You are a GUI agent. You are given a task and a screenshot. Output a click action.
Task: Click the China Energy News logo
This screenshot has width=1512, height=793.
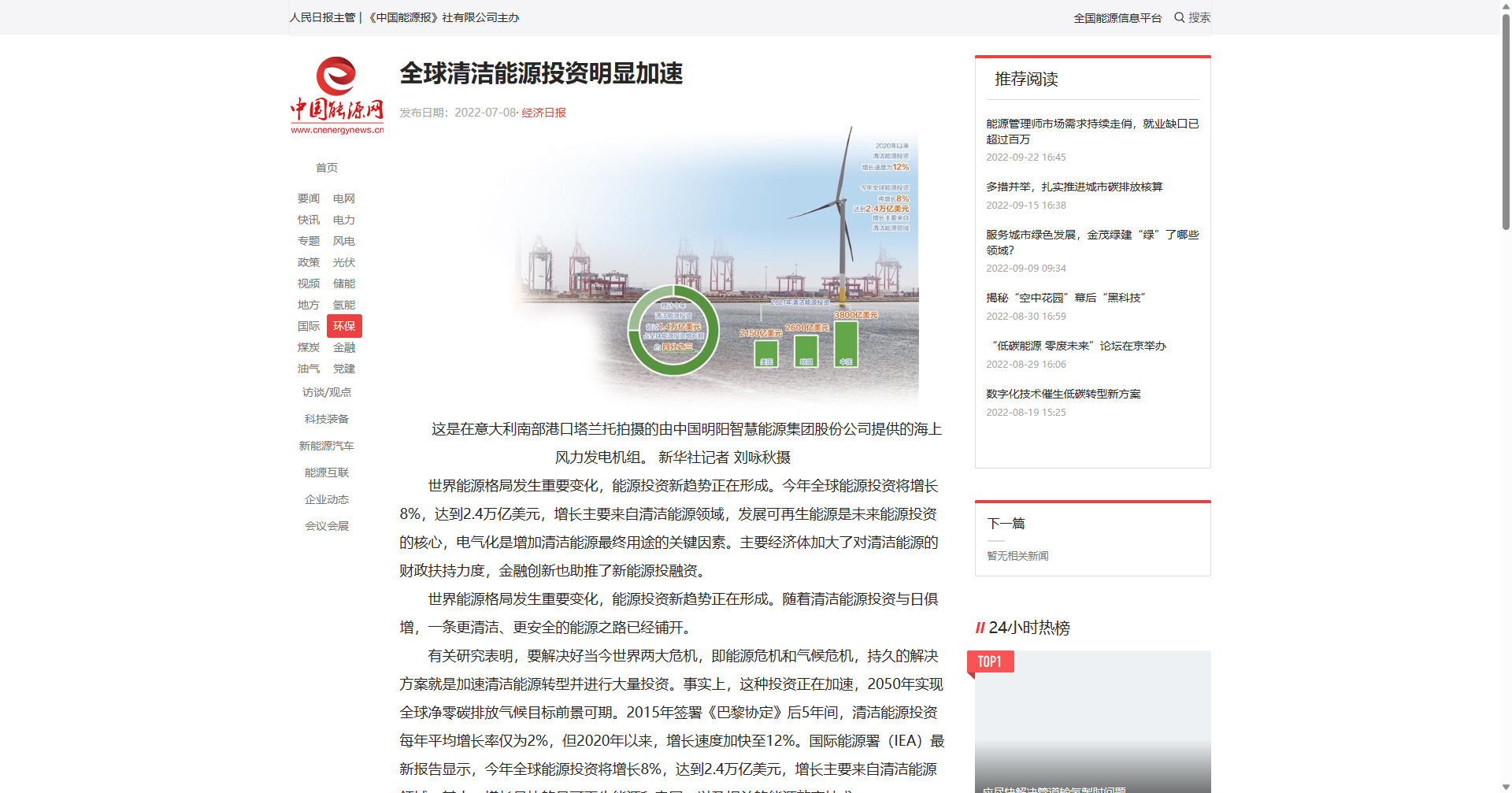coord(336,95)
